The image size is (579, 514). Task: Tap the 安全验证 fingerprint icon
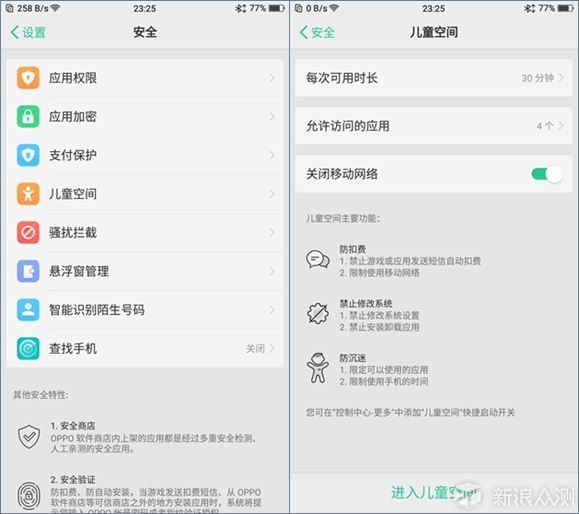point(29,495)
